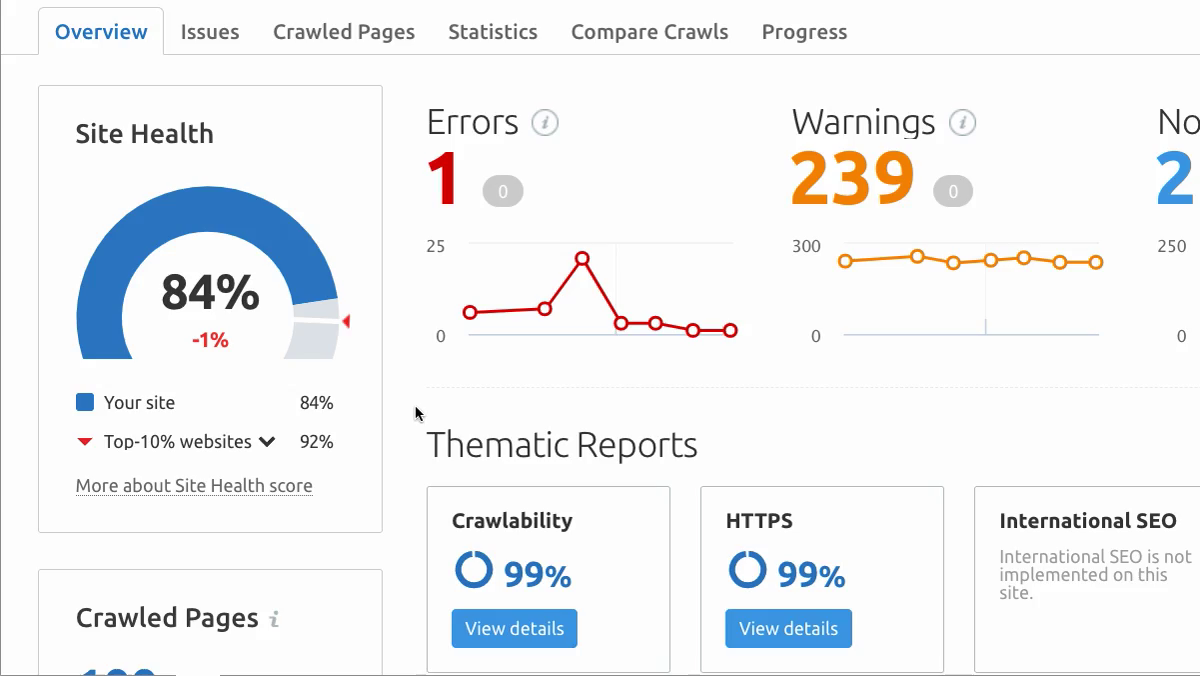Screen dimensions: 1200x676
Task: Click the info icon next to Errors
Action: (x=544, y=123)
